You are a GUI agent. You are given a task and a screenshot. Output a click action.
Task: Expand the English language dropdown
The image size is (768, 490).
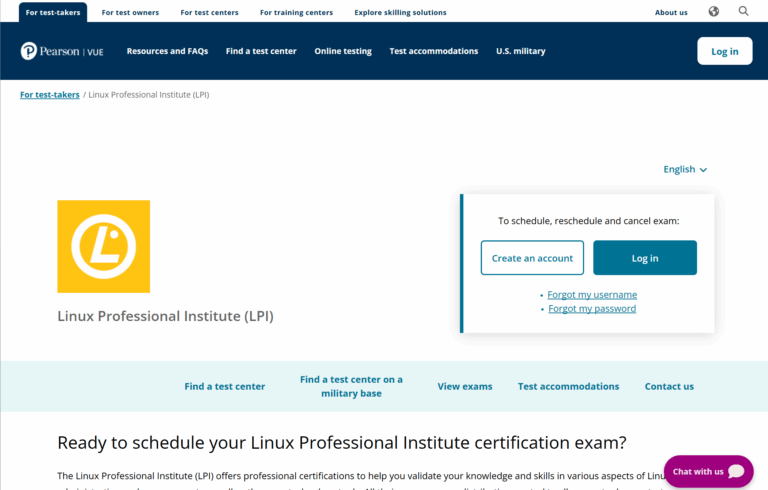685,170
